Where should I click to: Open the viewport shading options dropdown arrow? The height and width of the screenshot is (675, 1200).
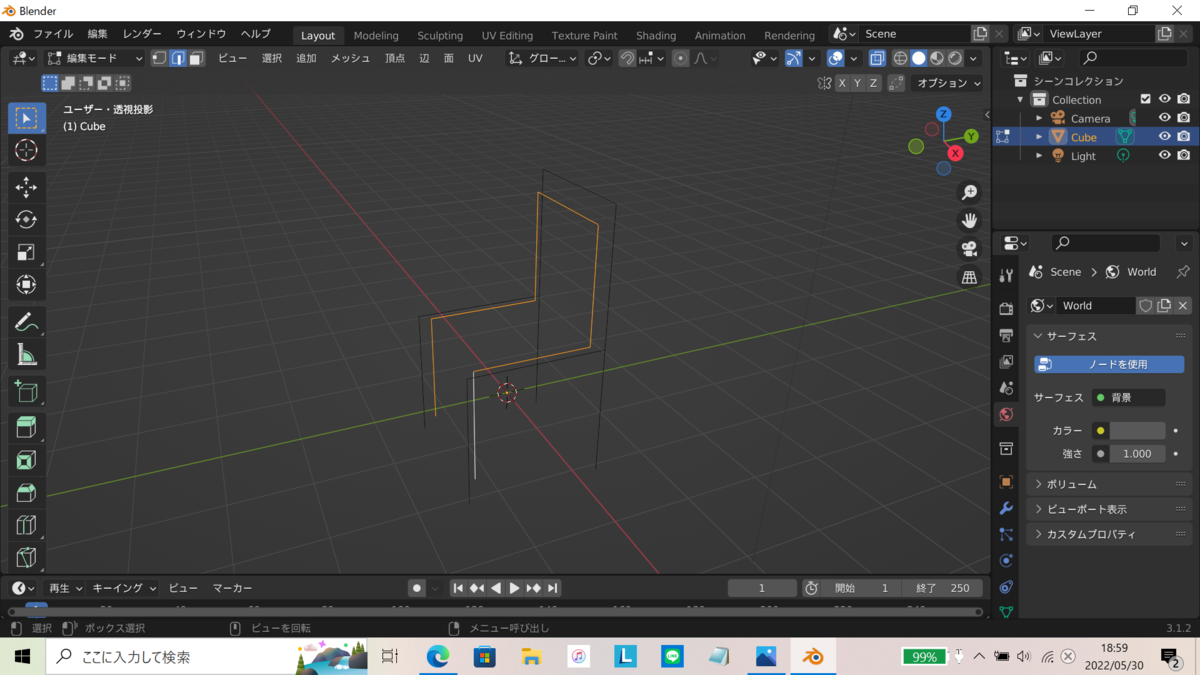[974, 58]
